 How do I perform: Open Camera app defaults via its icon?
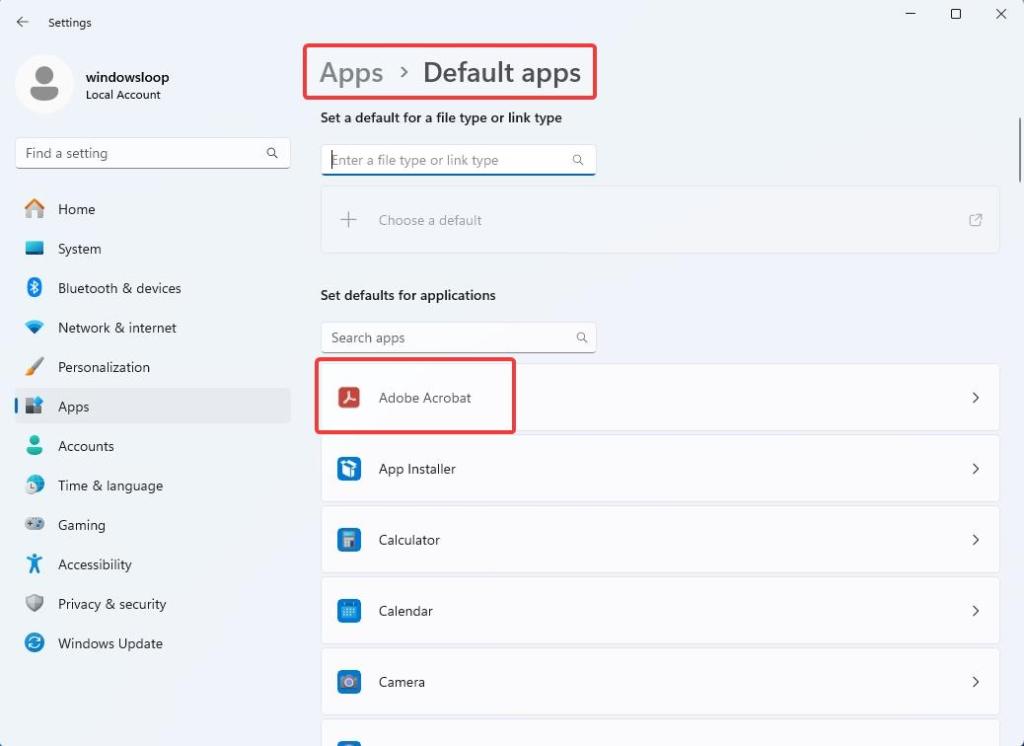point(349,681)
